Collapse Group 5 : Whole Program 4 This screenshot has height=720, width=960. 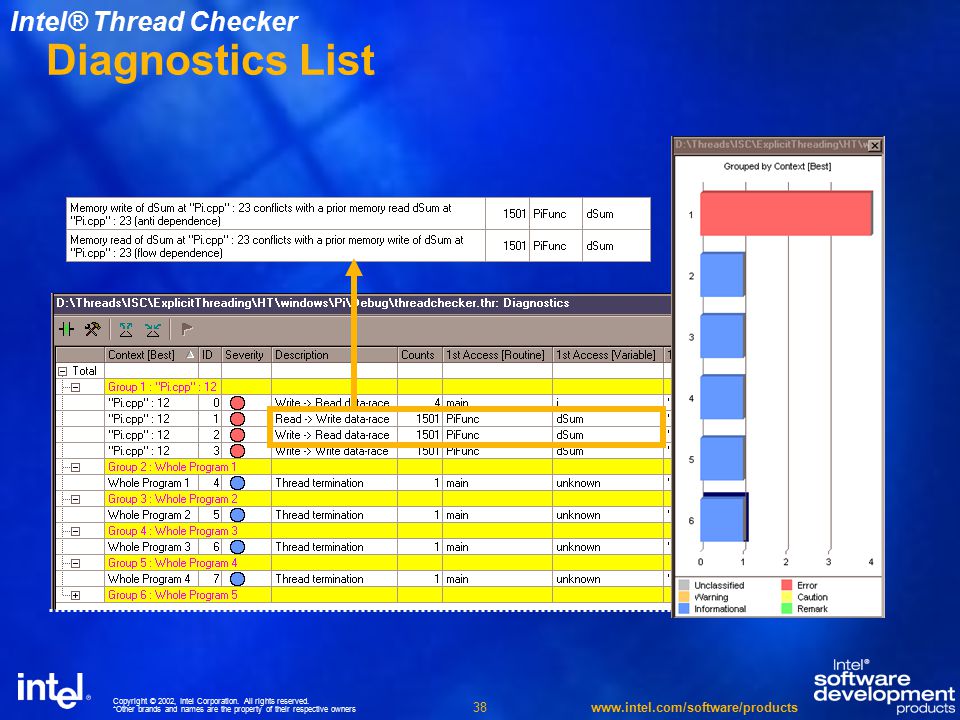[75, 563]
